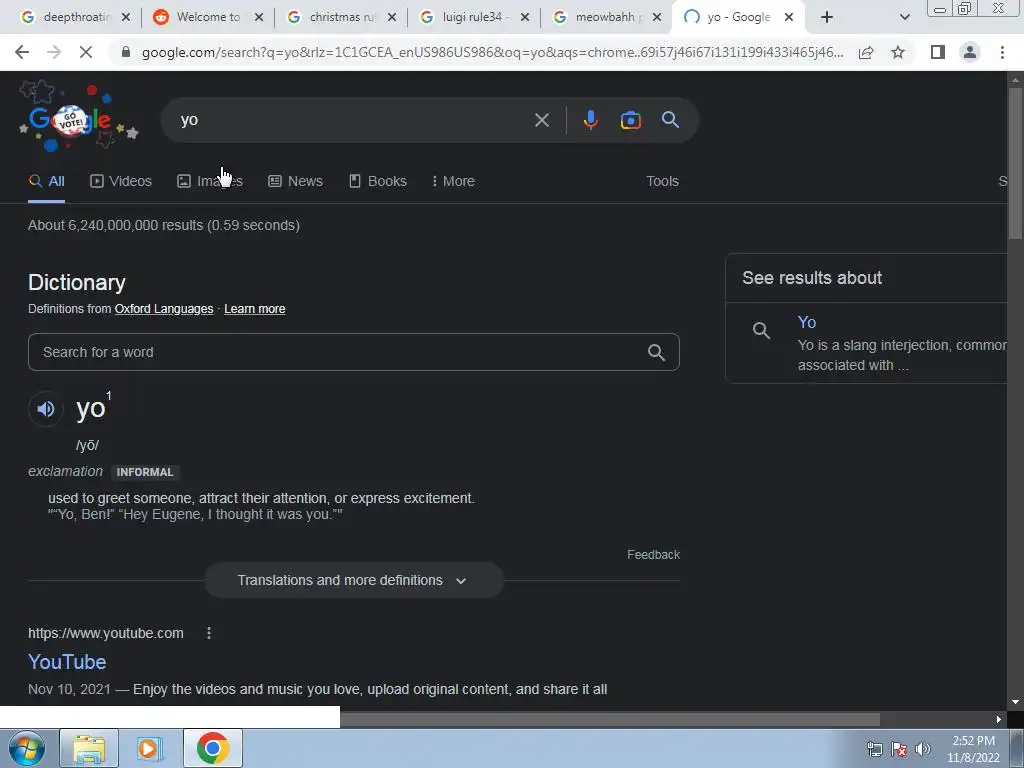Click the Google Go Vote doodle logo
The width and height of the screenshot is (1024, 768).
(77, 118)
